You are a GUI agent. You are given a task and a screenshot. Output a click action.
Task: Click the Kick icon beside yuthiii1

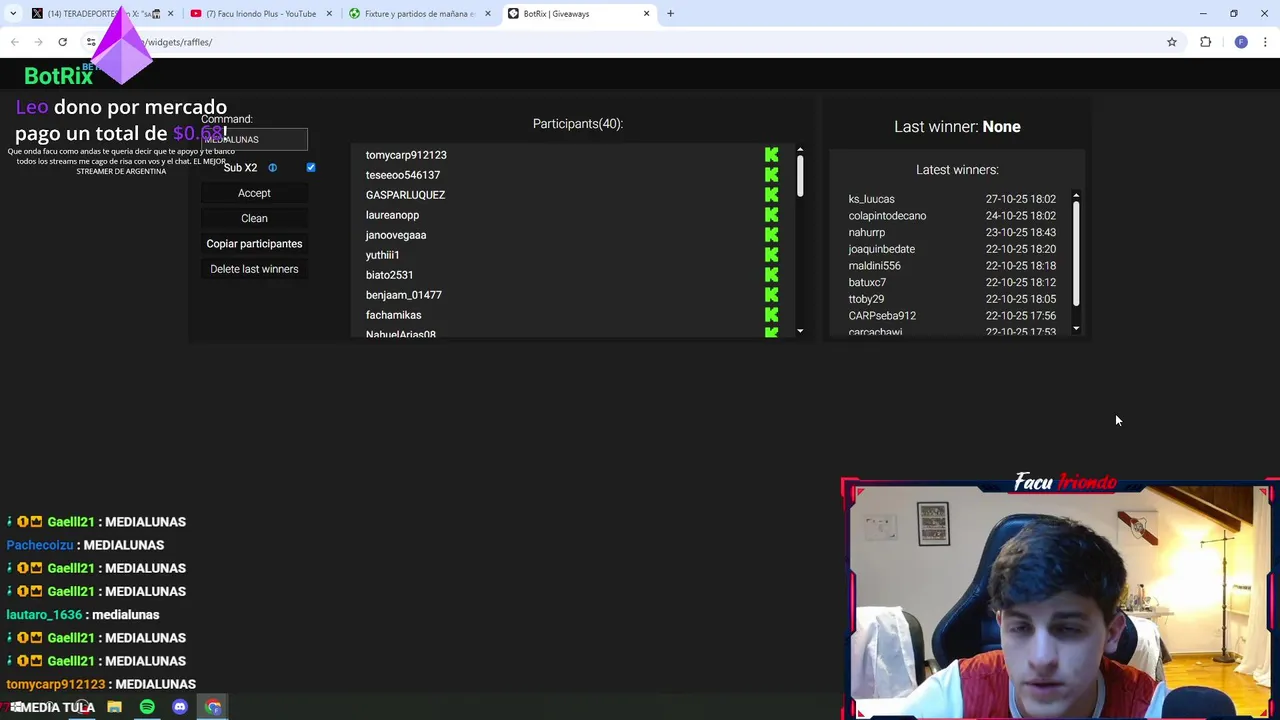(x=771, y=255)
